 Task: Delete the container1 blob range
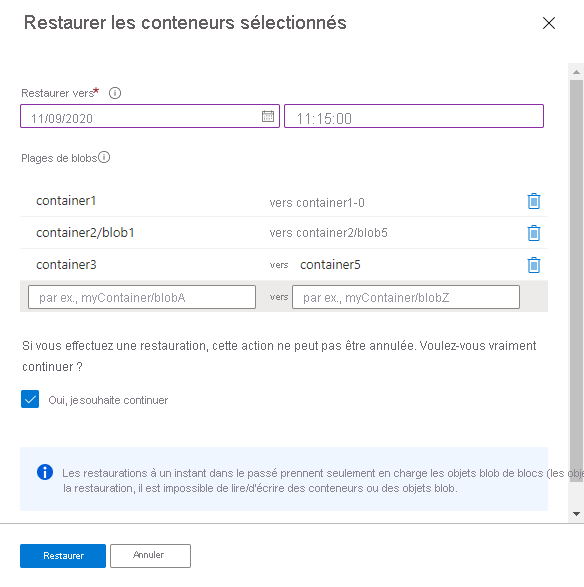[x=533, y=201]
